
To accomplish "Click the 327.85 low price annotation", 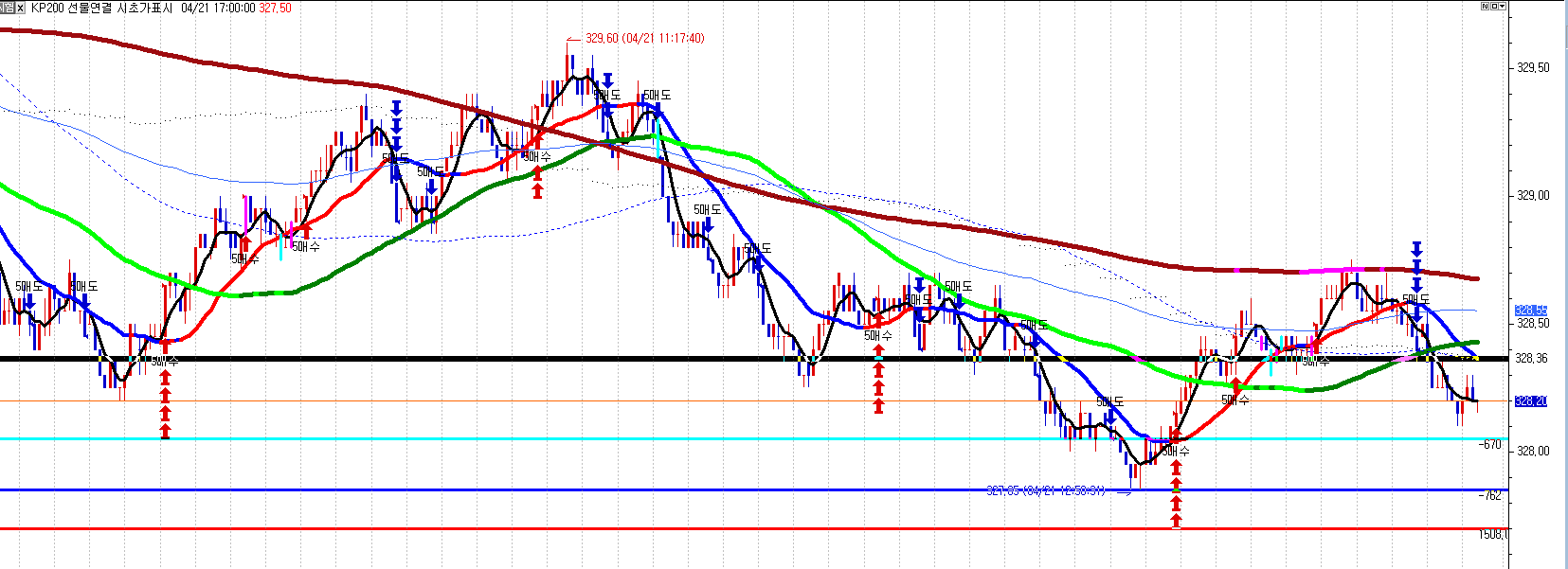I will [x=1045, y=490].
